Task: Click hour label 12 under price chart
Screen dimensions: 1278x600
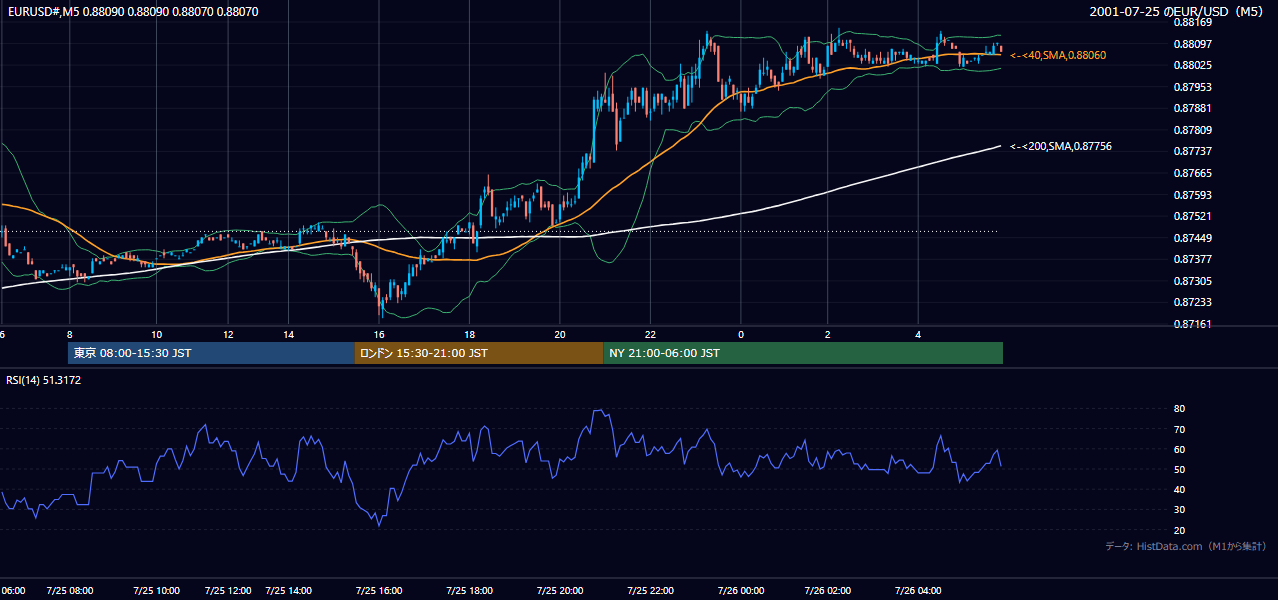Action: (228, 334)
